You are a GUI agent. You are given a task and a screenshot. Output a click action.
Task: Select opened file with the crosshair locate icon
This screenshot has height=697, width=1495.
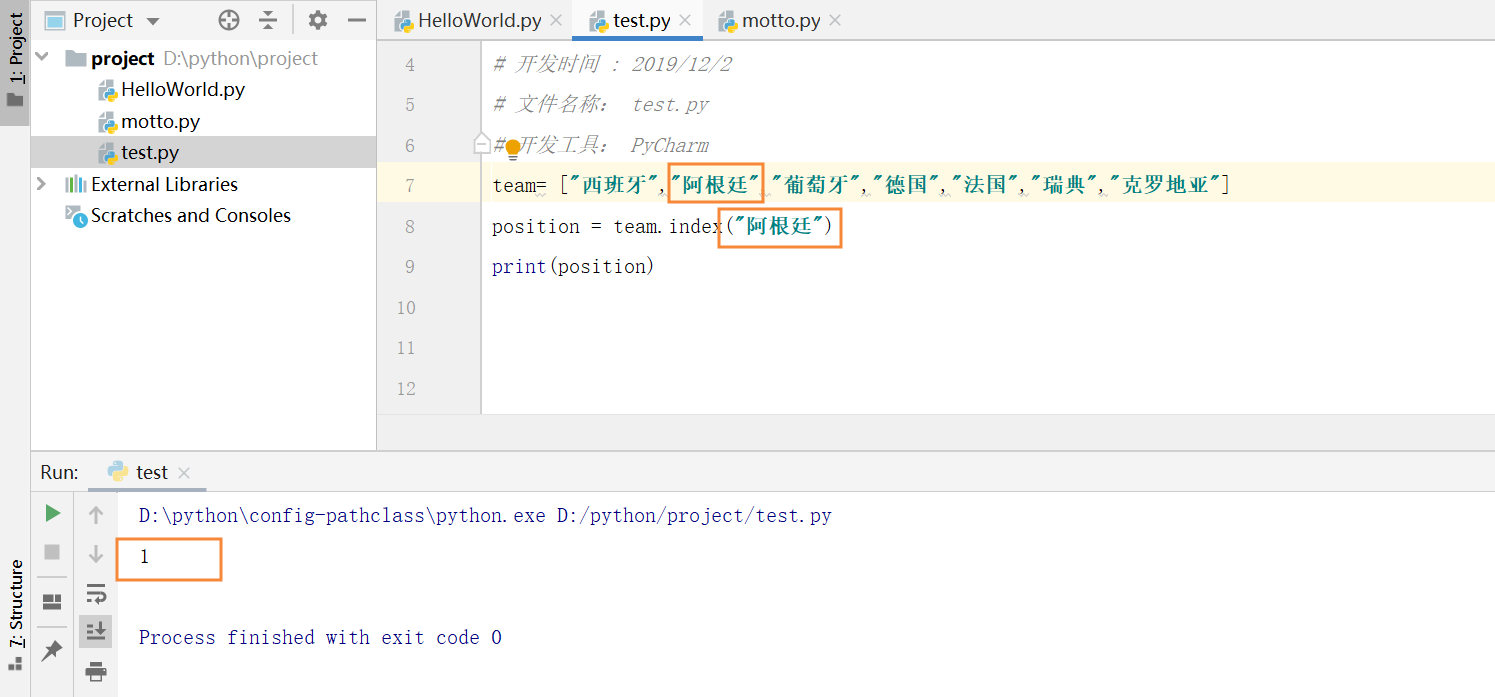(x=228, y=19)
